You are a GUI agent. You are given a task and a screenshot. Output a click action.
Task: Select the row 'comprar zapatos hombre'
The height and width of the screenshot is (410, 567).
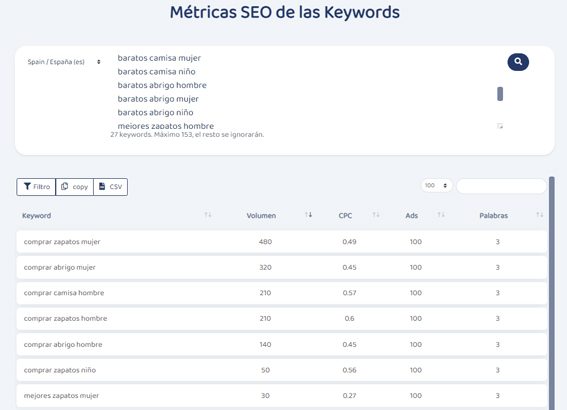click(281, 319)
